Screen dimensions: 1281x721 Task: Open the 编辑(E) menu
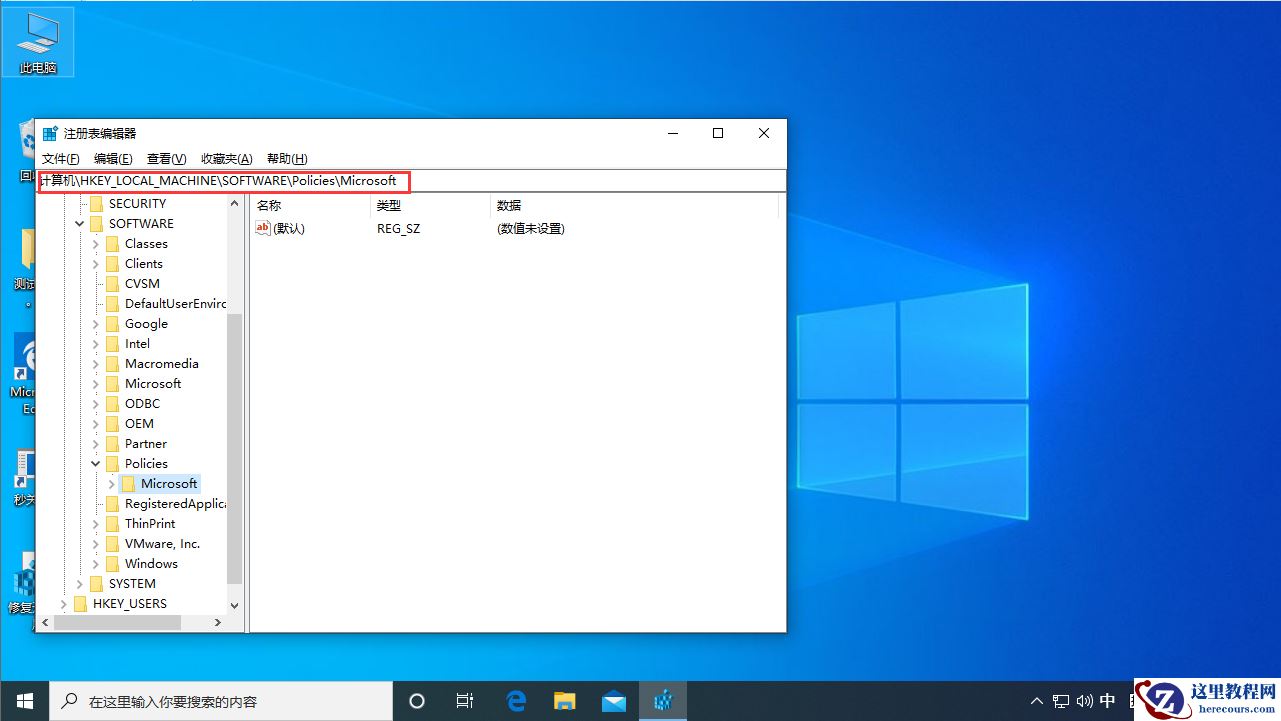112,158
